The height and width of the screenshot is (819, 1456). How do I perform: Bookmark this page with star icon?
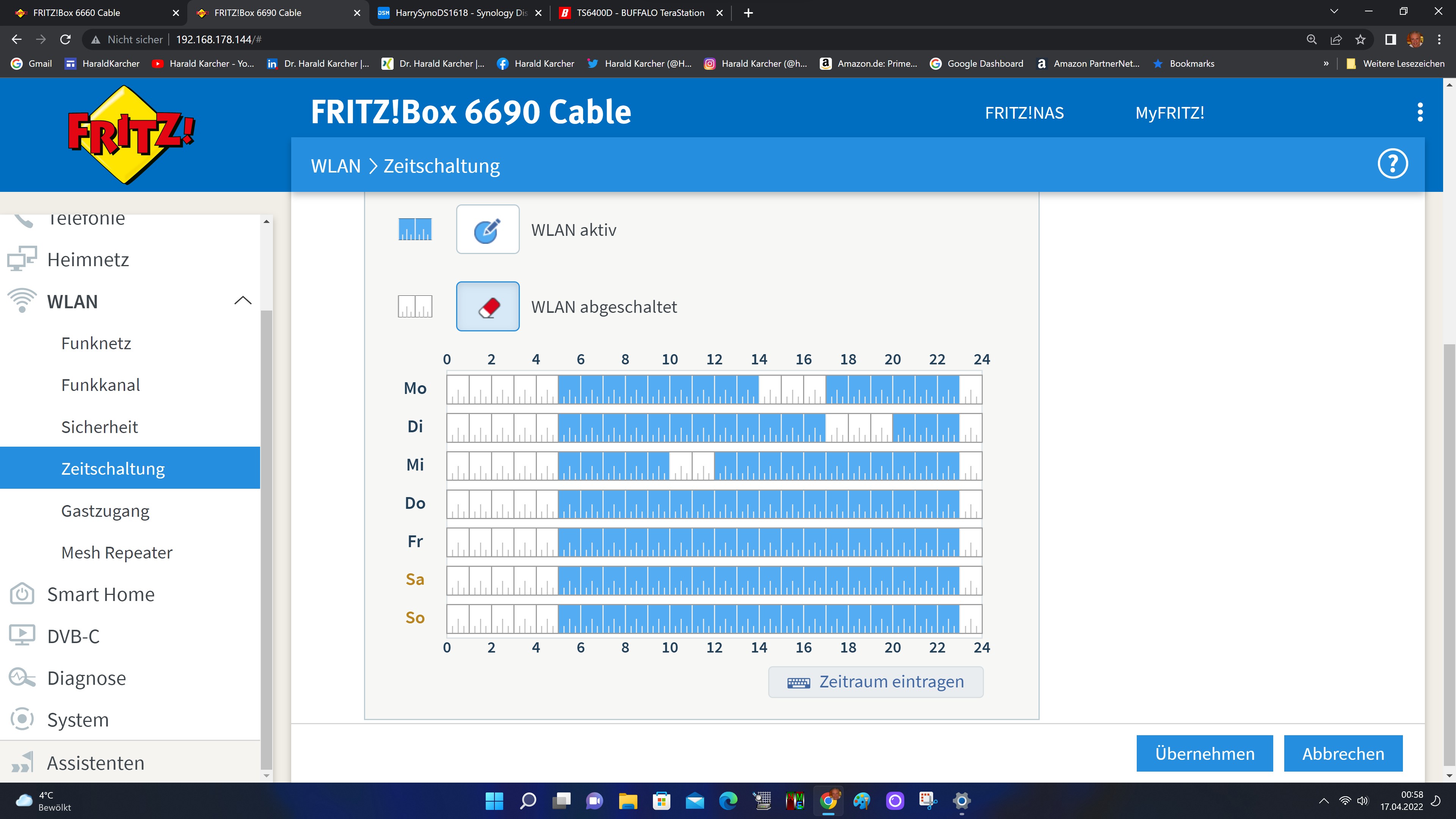click(x=1360, y=39)
